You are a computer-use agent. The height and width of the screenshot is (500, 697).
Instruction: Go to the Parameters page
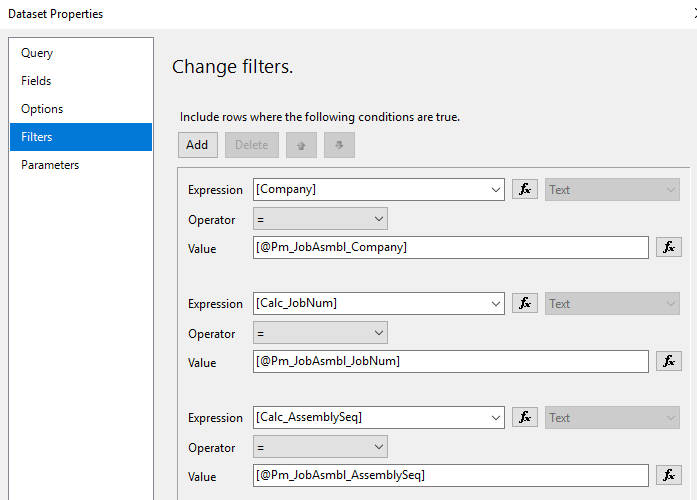click(50, 165)
